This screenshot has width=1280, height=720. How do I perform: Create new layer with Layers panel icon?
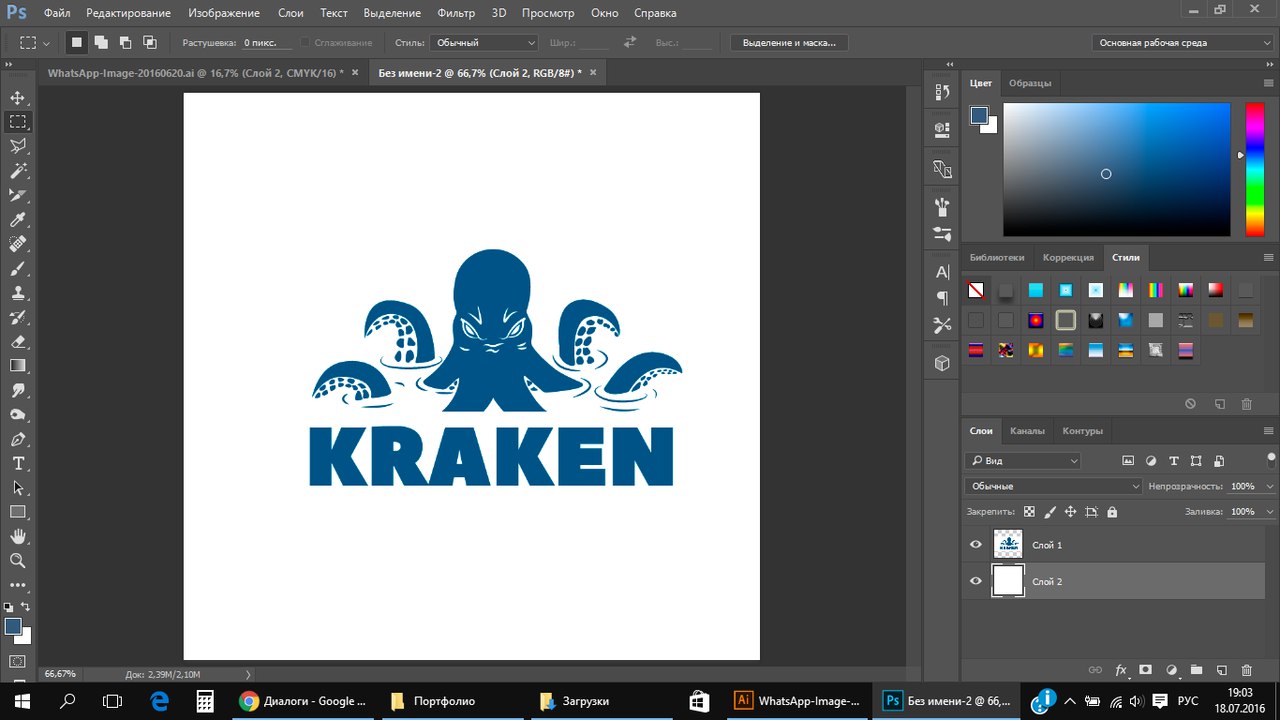tap(1221, 670)
